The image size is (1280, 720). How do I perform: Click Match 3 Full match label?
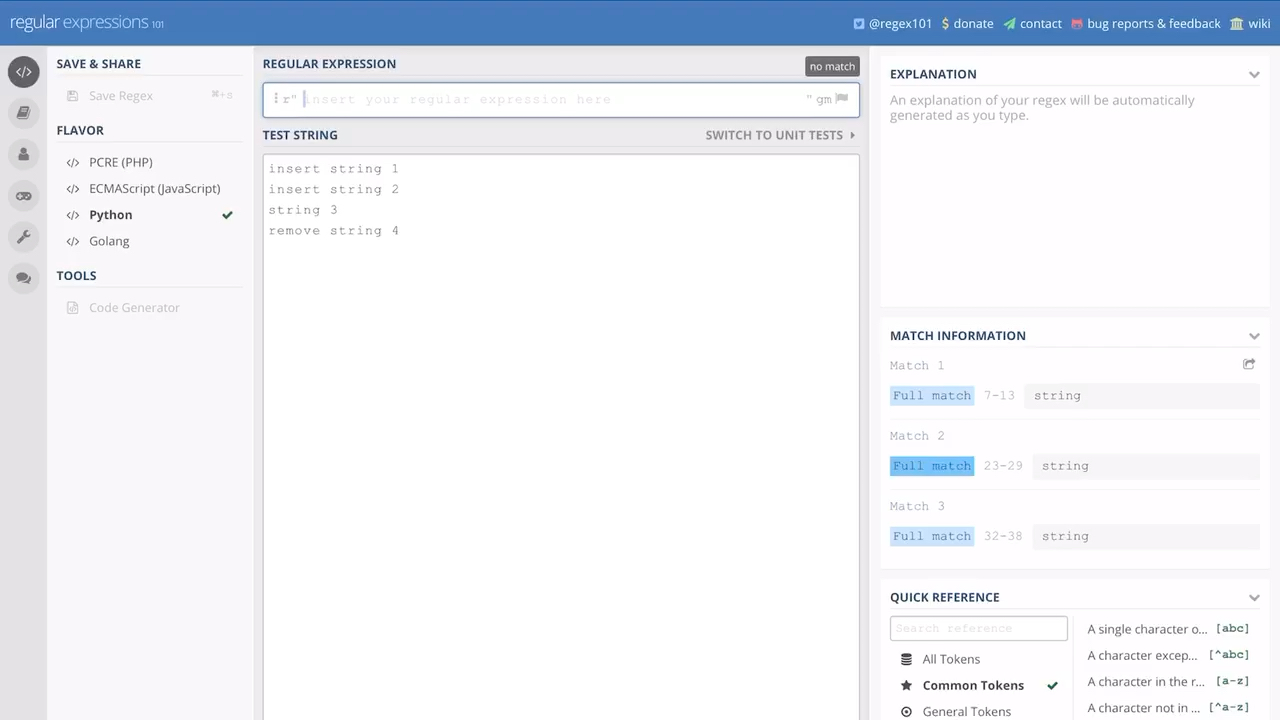tap(932, 536)
